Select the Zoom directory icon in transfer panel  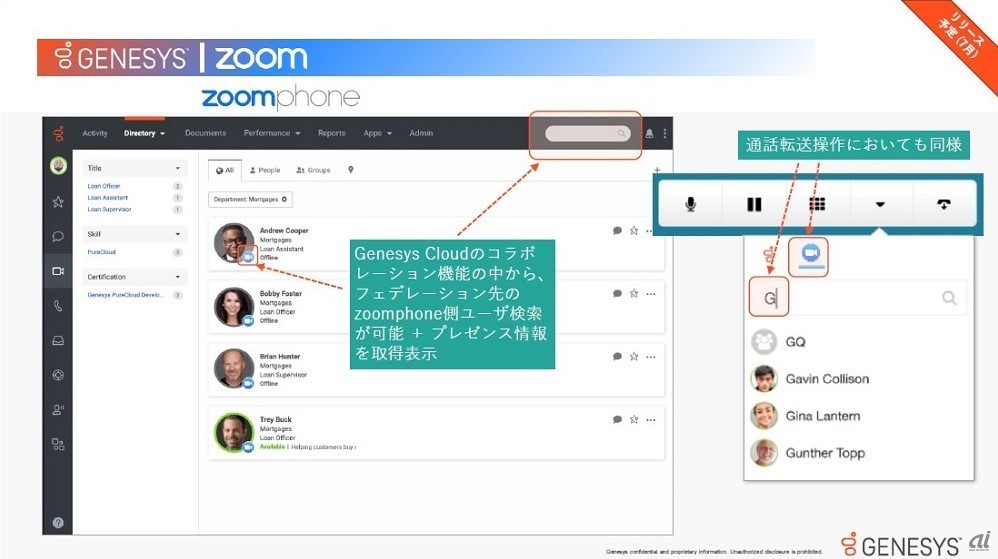click(810, 255)
